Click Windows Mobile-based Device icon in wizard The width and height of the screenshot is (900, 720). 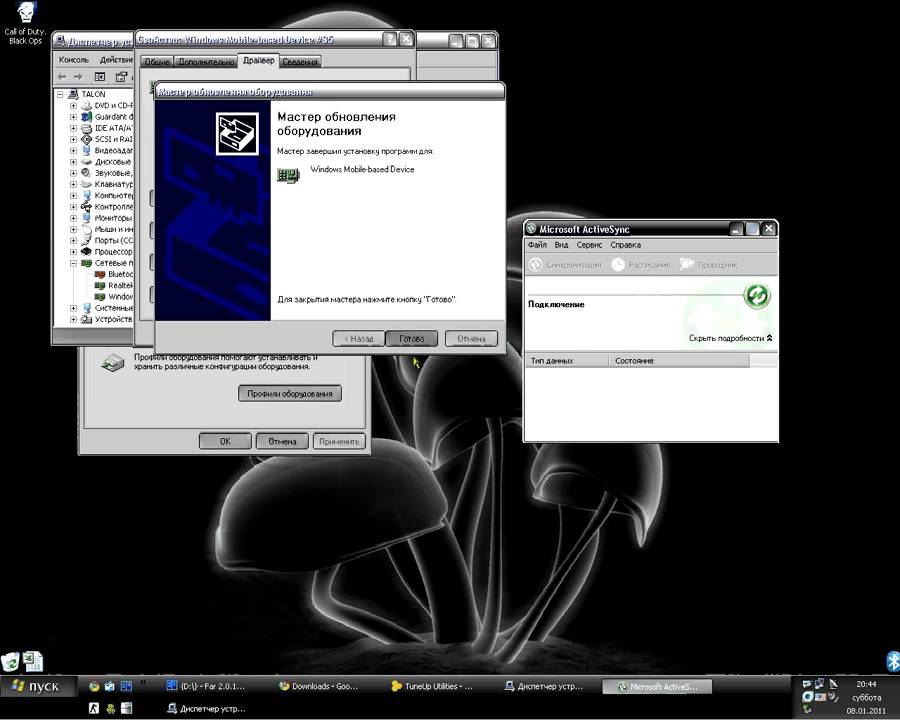(x=289, y=175)
